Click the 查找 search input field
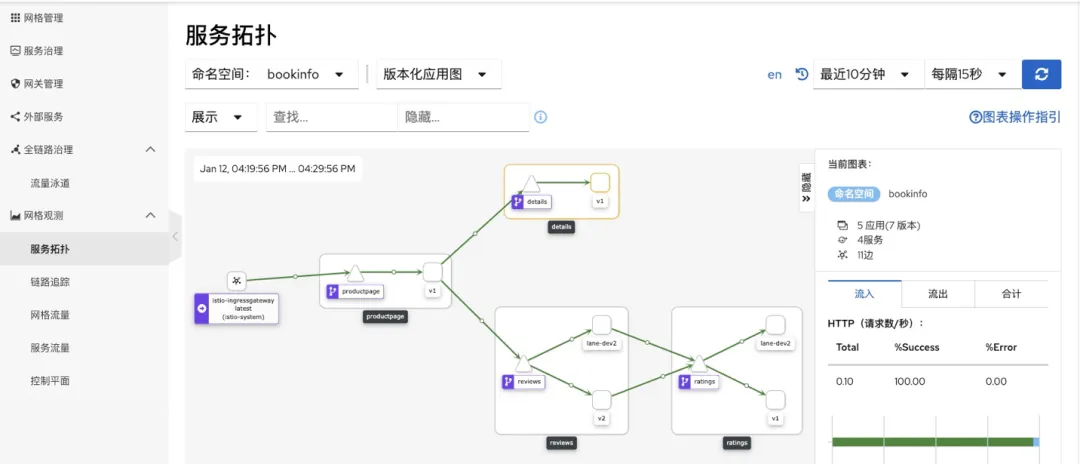This screenshot has width=1080, height=464. point(331,117)
